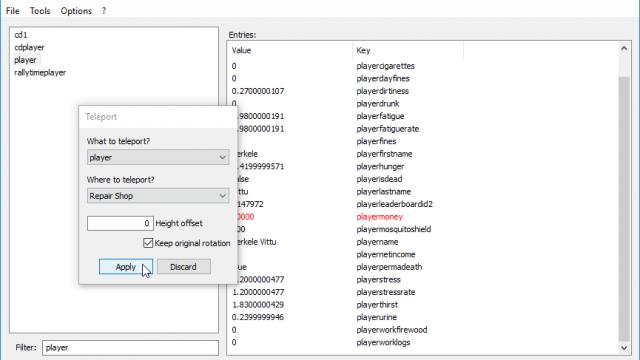The image size is (640, 360).
Task: Click the Height offset input field
Action: [120, 223]
